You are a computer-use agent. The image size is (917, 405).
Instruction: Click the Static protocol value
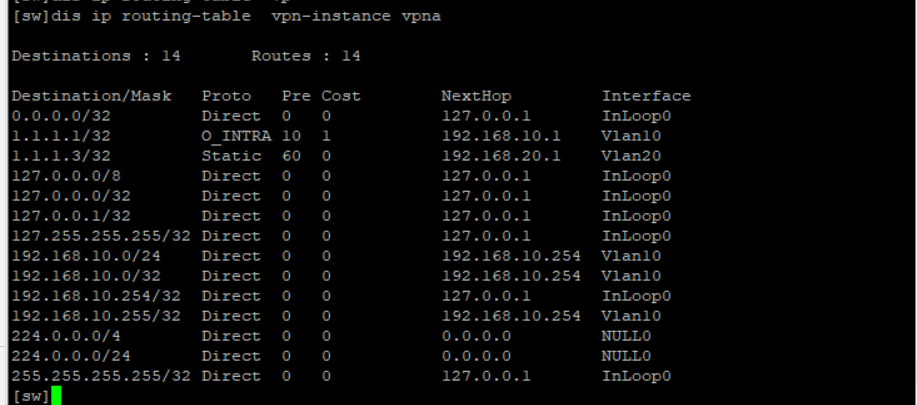pyautogui.click(x=231, y=156)
